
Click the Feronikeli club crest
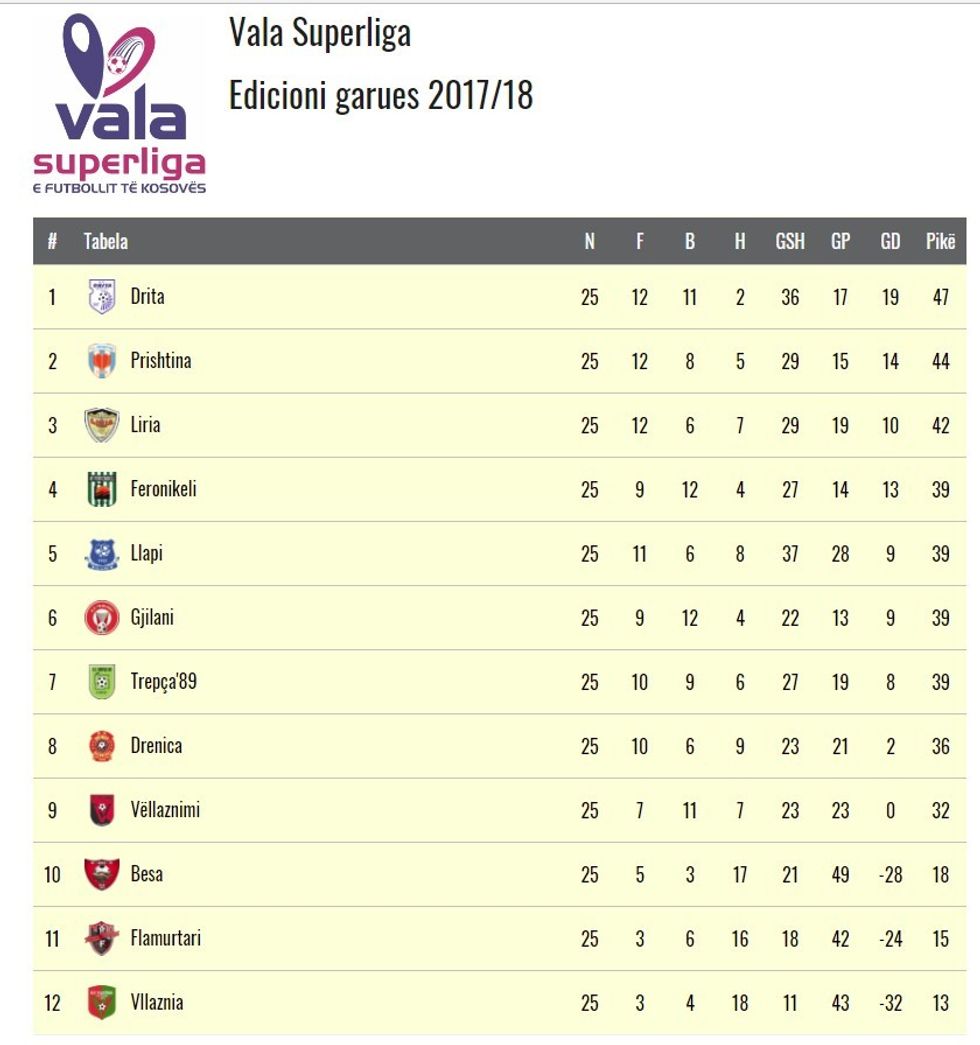[x=102, y=489]
